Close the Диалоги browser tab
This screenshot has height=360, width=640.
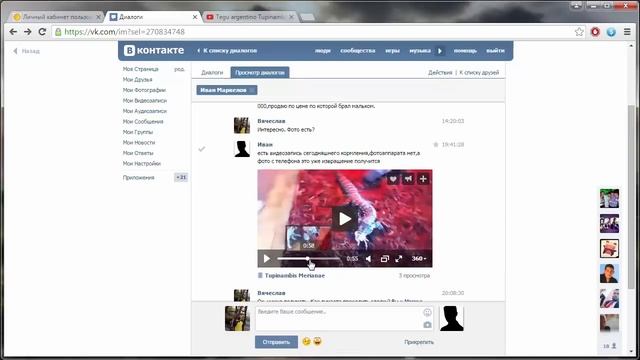tap(195, 17)
